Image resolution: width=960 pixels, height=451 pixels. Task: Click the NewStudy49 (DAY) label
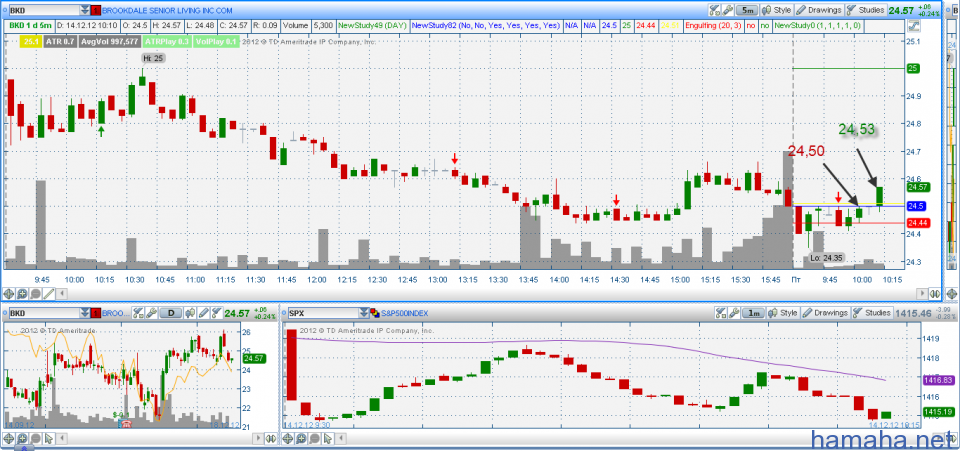[373, 26]
